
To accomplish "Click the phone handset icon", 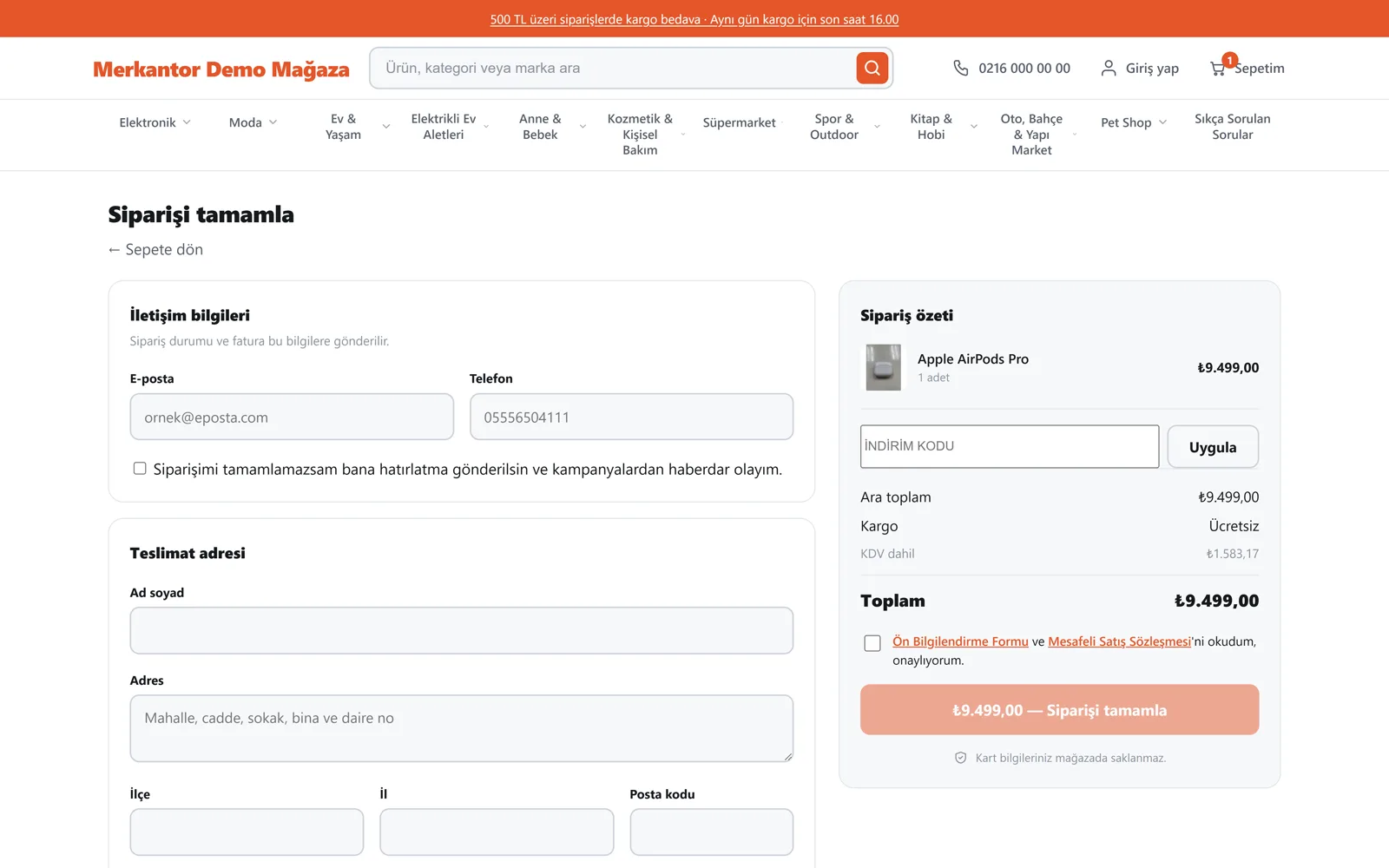I will point(960,68).
